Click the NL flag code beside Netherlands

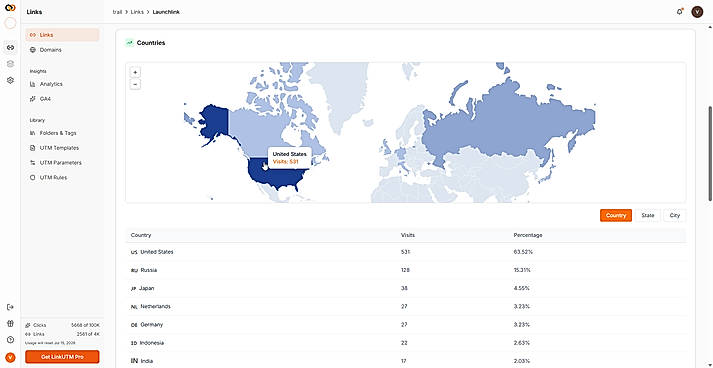coord(134,307)
